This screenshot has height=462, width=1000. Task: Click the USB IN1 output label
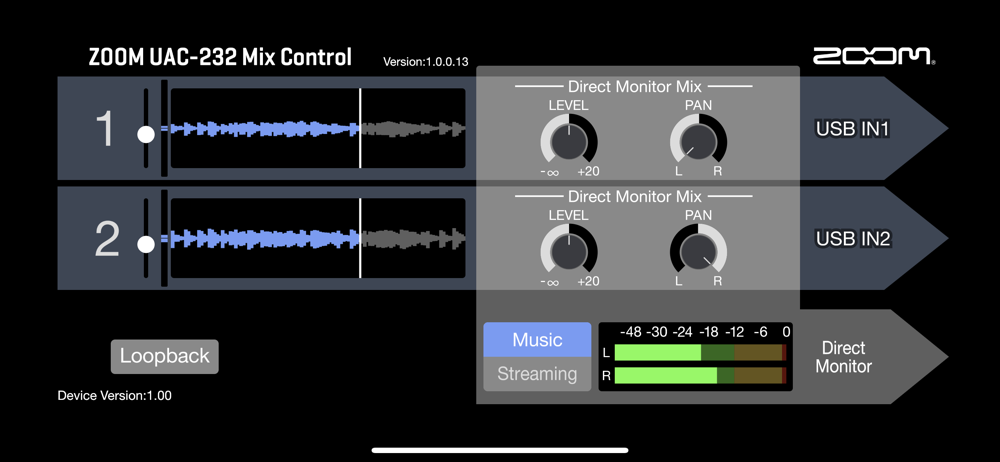(x=853, y=129)
